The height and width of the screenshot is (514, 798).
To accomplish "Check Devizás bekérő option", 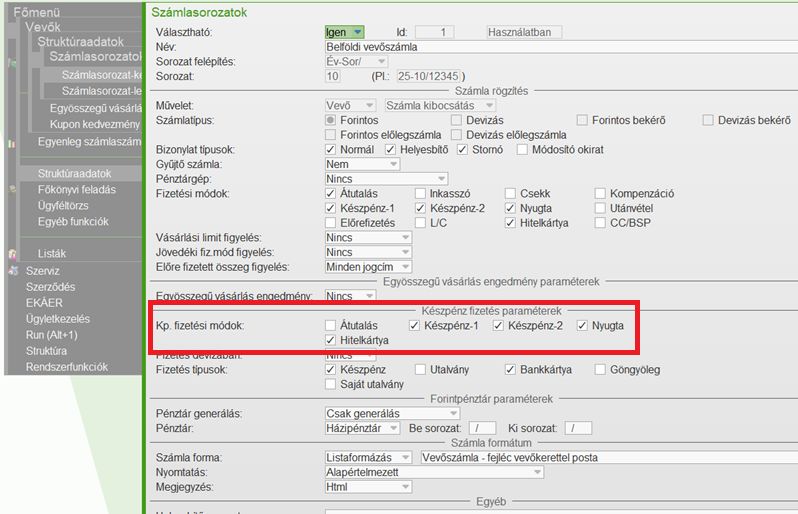I will (708, 120).
